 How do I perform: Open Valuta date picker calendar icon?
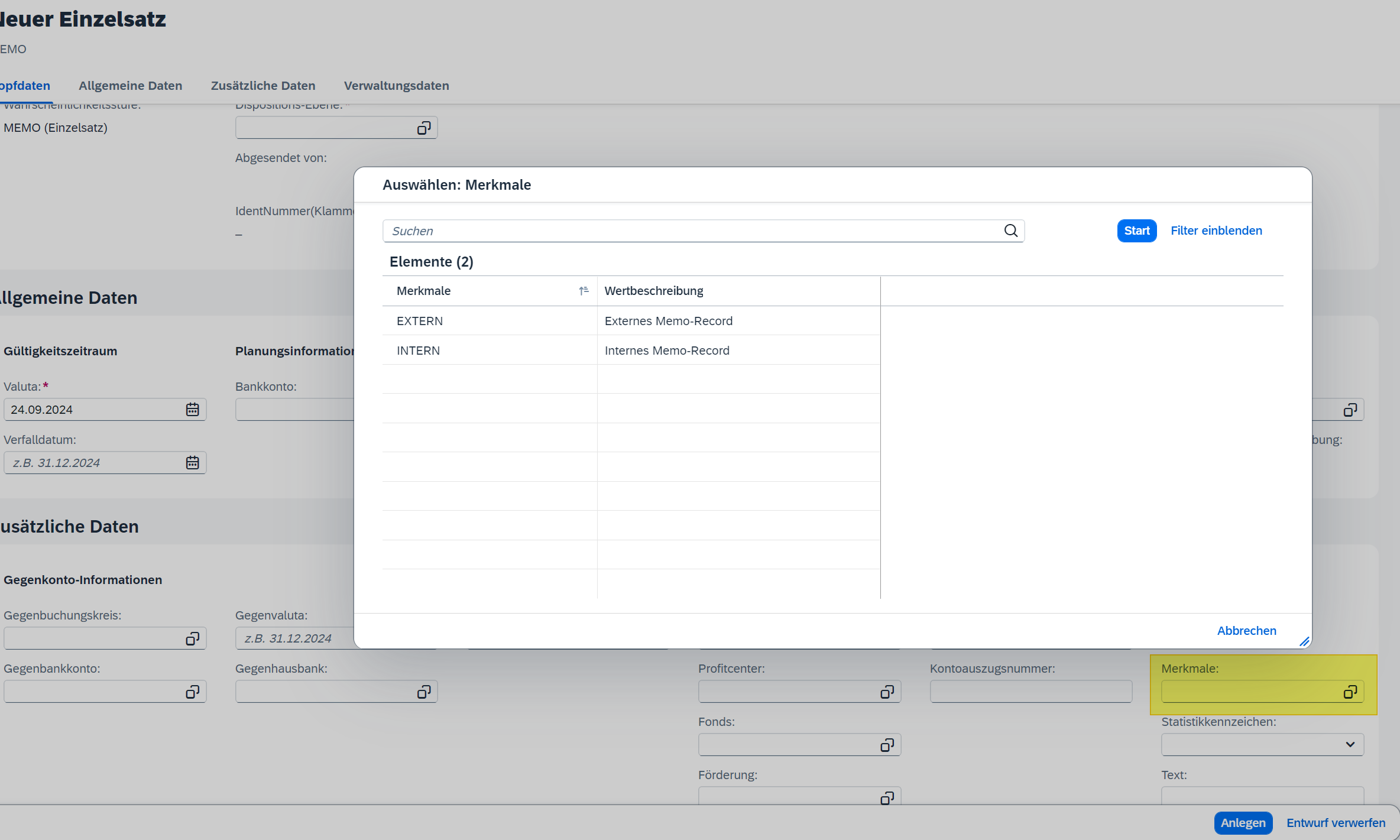192,409
